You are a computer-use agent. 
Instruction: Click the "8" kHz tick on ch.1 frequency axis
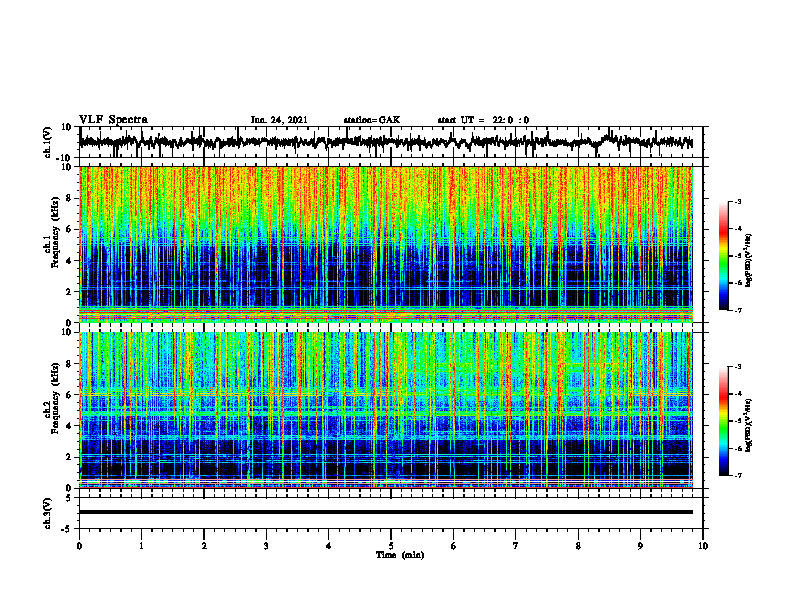pos(70,198)
